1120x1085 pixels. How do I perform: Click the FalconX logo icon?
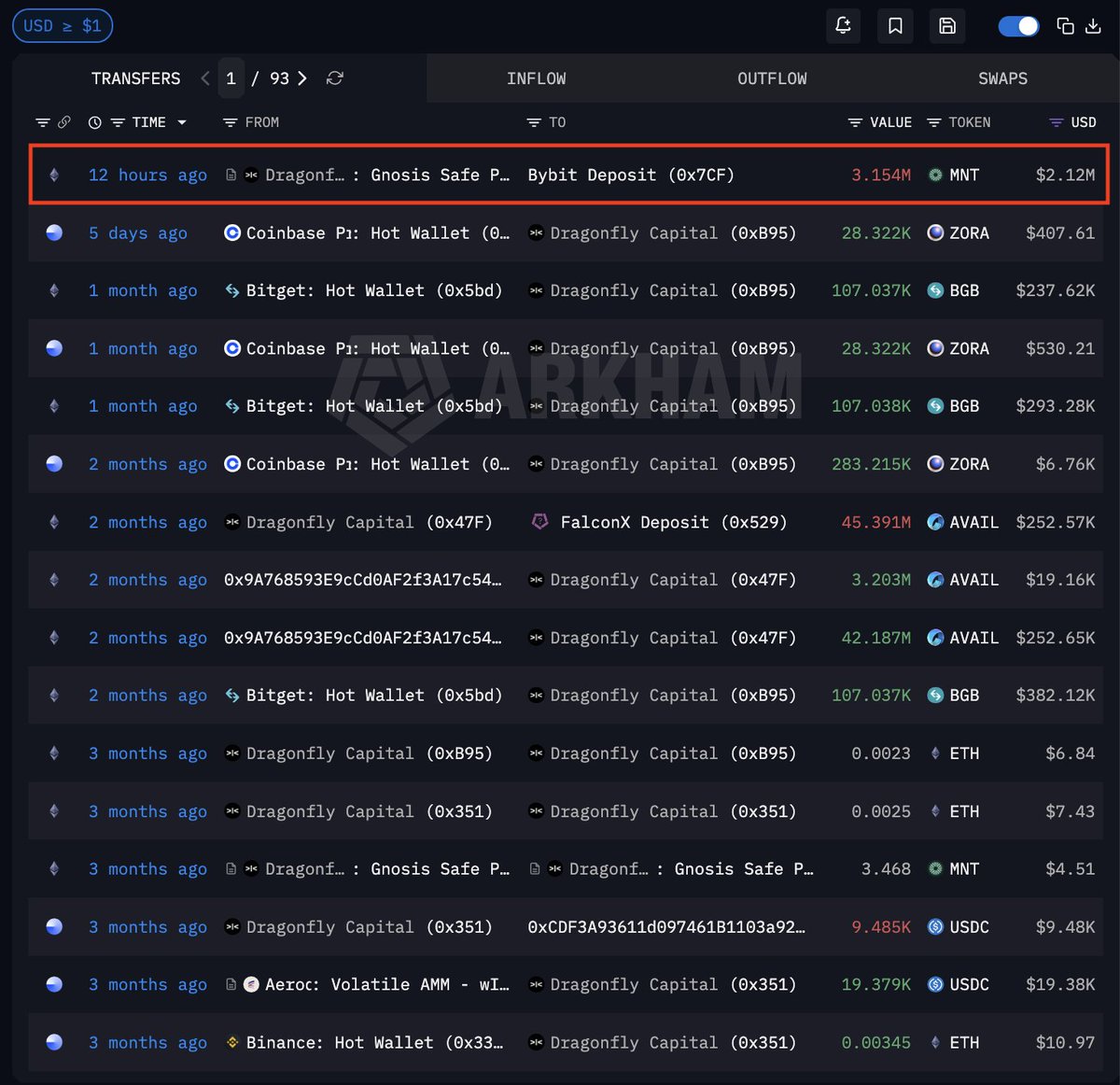(539, 522)
